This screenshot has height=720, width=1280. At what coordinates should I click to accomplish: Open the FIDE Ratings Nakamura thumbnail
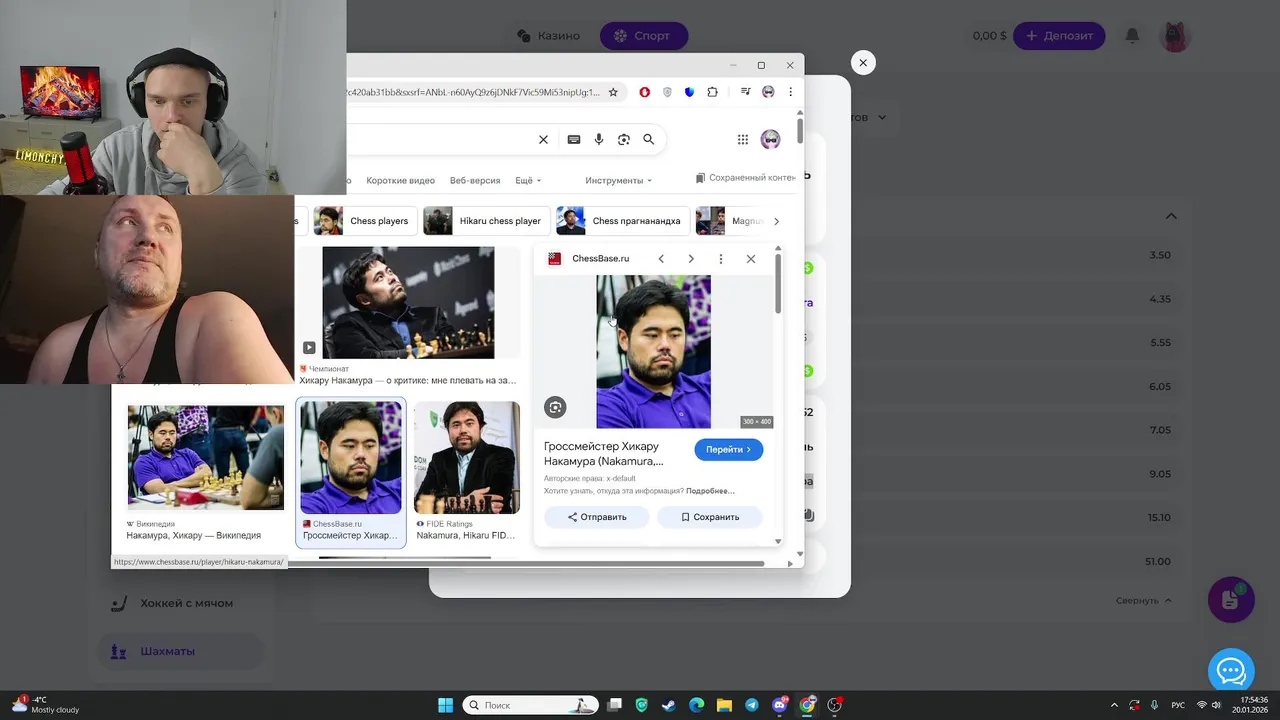coord(467,457)
